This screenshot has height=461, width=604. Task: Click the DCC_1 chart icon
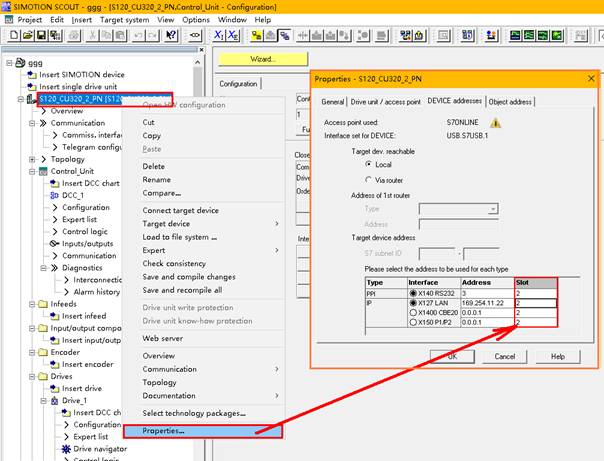(x=53, y=195)
